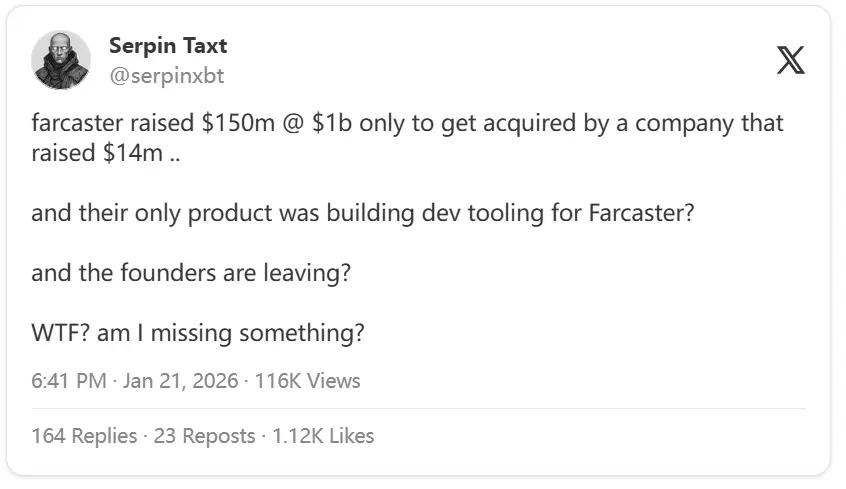The width and height of the screenshot is (846, 489).
Task: Click the "am I missing something?" line
Action: click(198, 332)
